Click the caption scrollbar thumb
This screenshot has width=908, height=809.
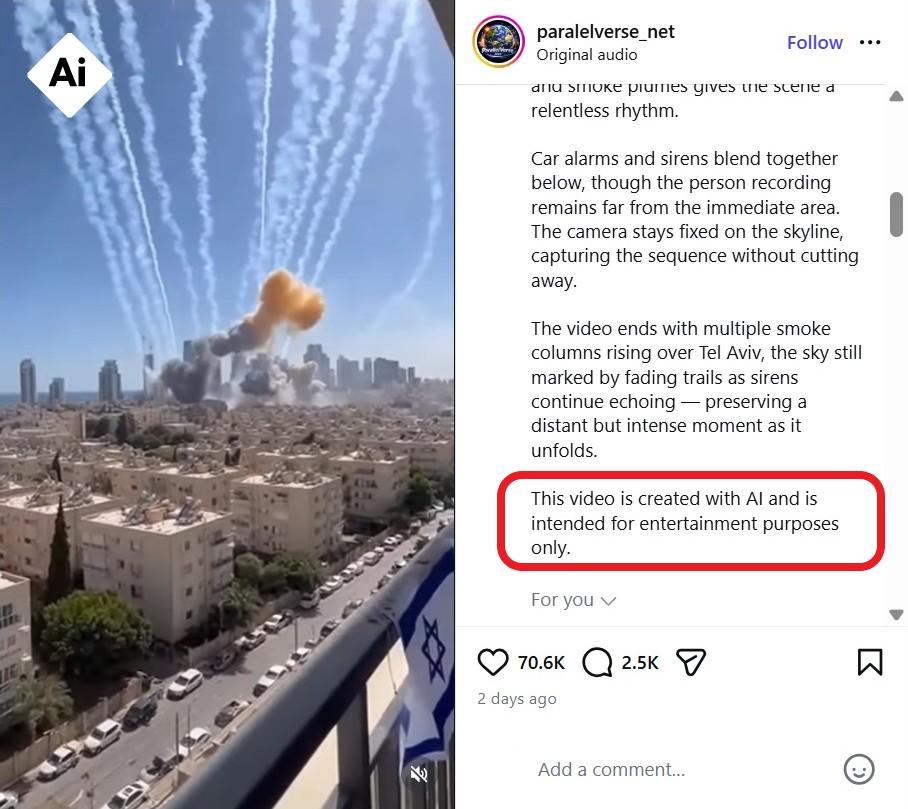click(x=896, y=214)
